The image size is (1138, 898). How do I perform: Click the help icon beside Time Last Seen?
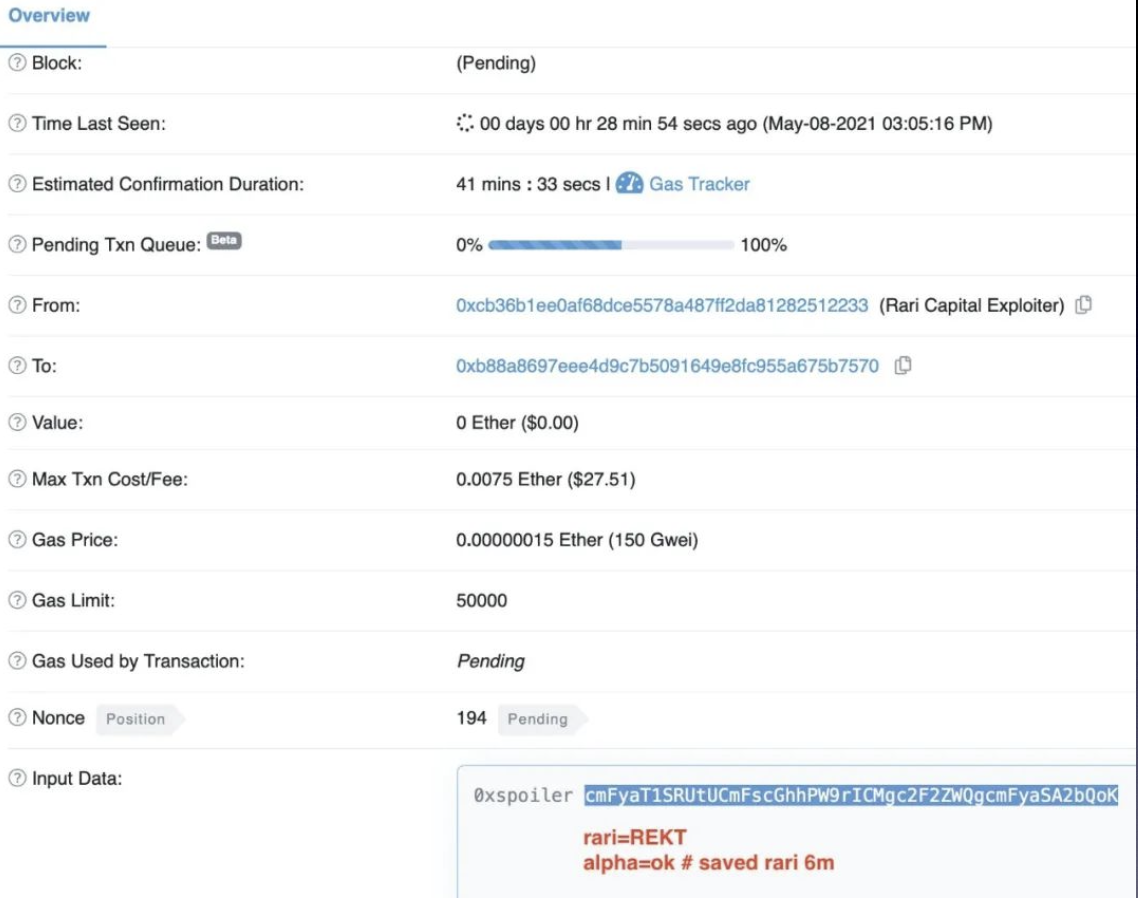coord(17,123)
